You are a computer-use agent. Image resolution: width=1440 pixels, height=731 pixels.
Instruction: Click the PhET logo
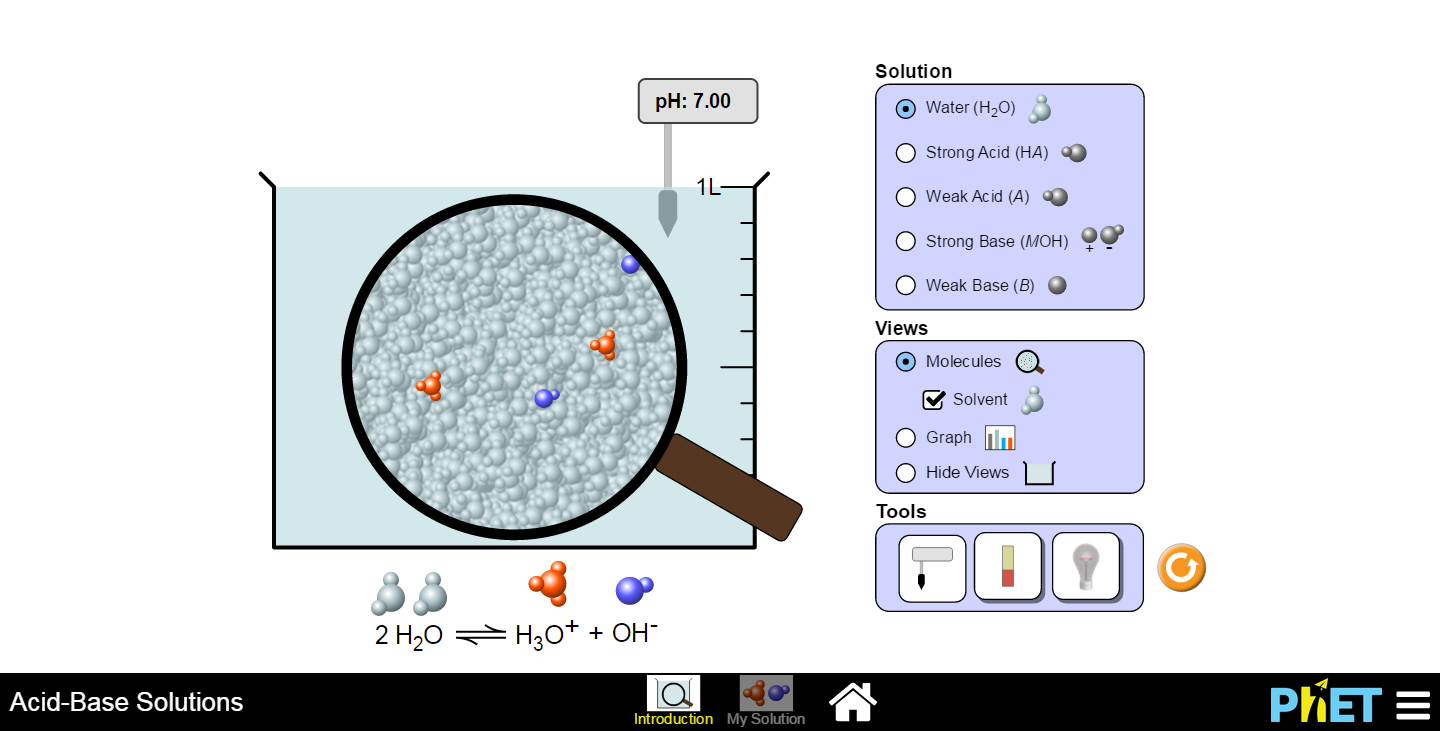click(1323, 703)
